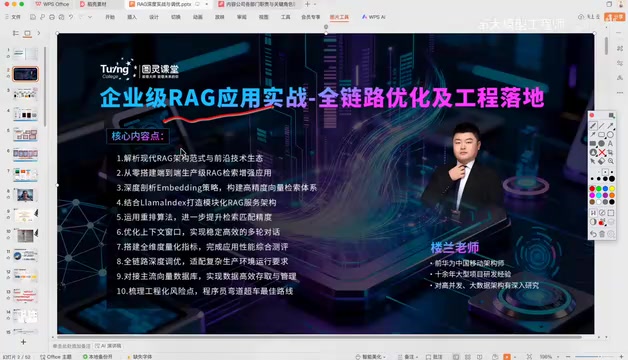Open the quick access toolbar dropdown arrow

tap(90, 17)
